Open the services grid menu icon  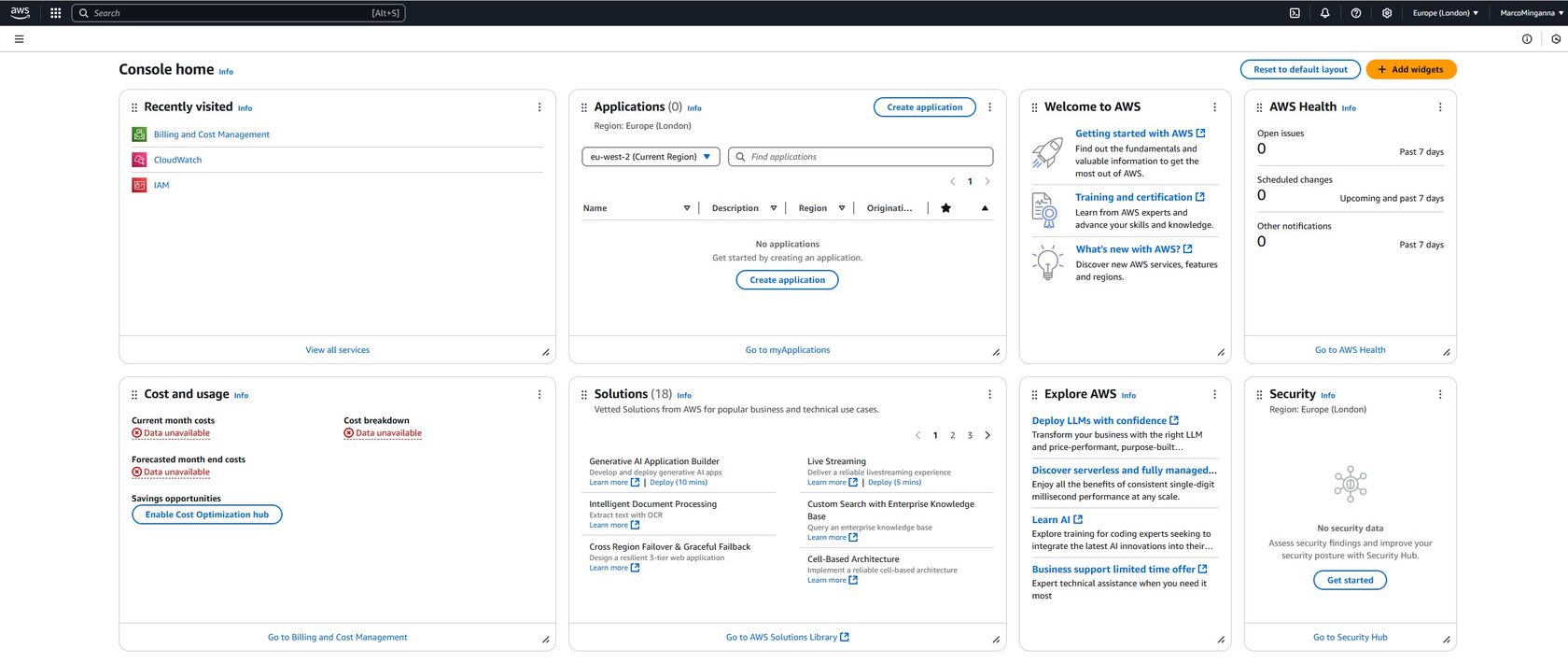[x=55, y=13]
